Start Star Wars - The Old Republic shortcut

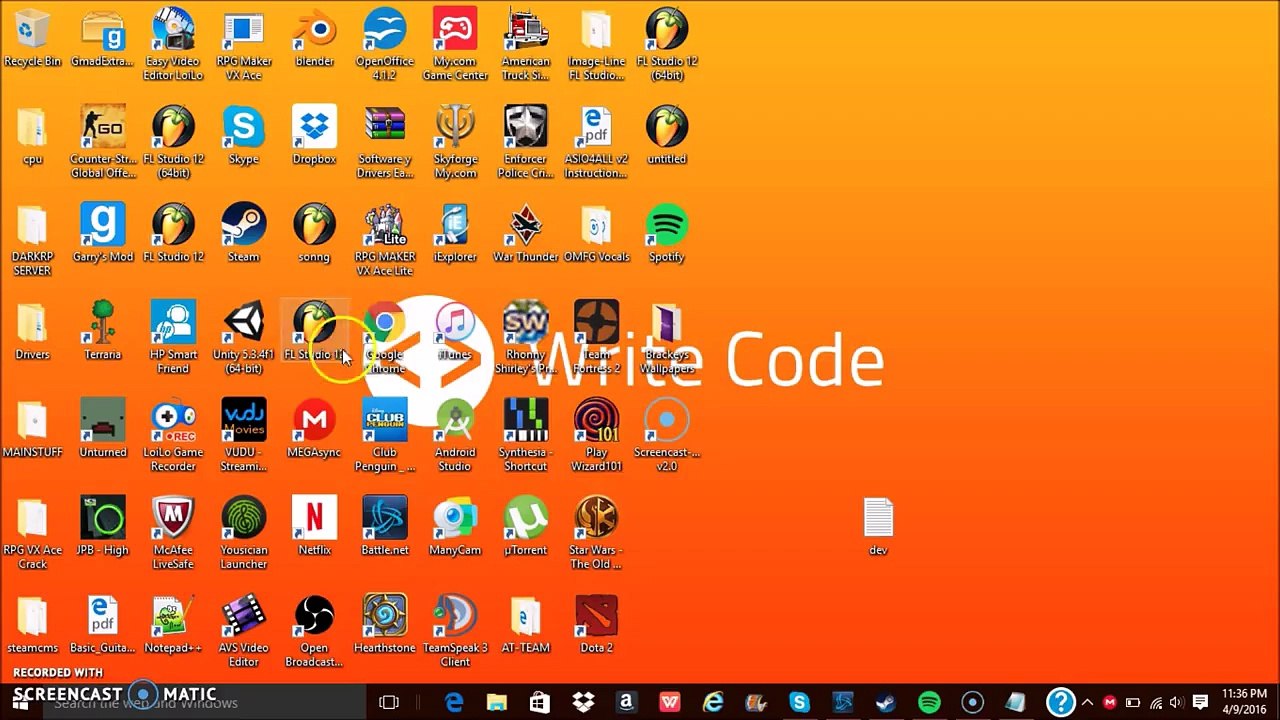[596, 533]
